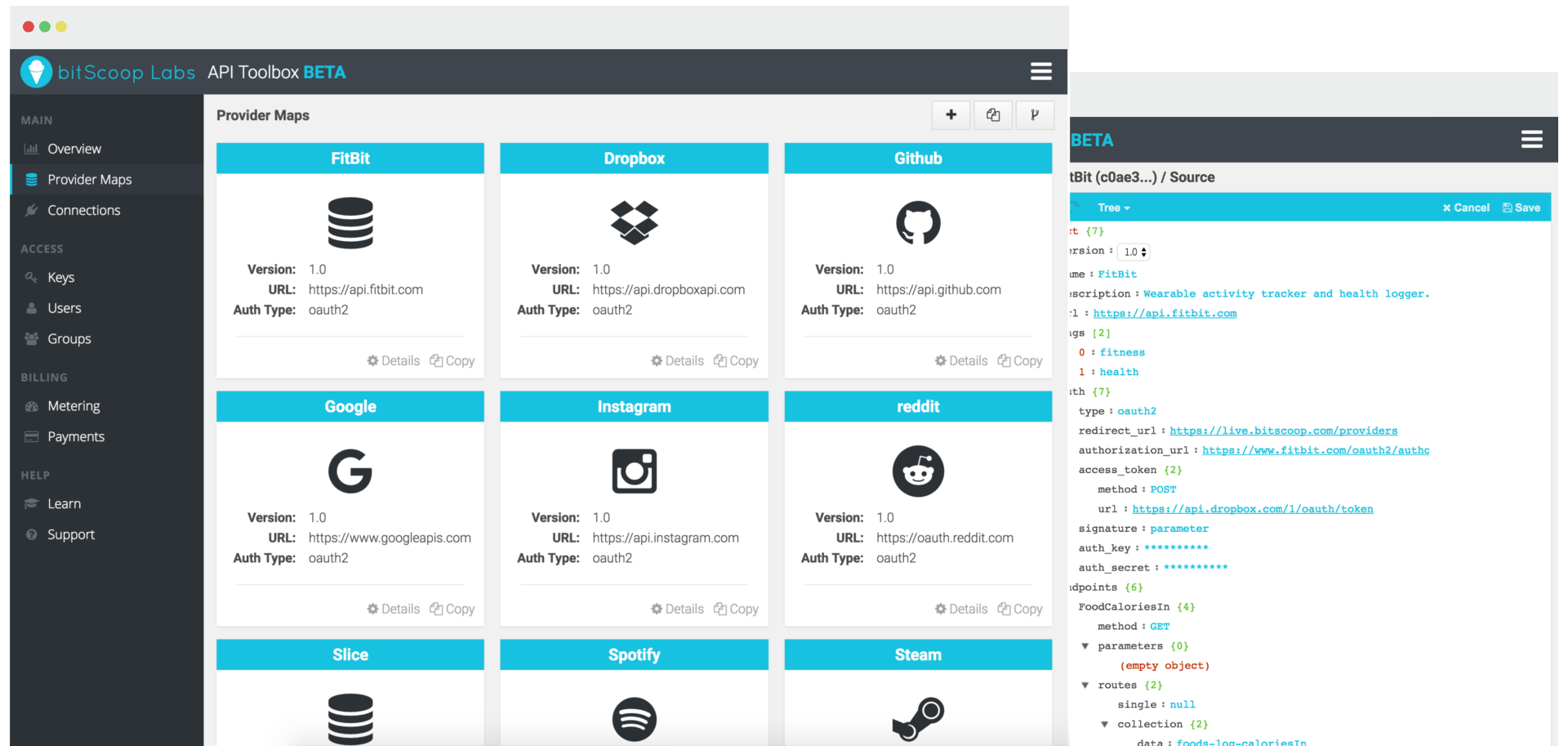
Task: Copy the Instagram provider map
Action: coord(736,609)
